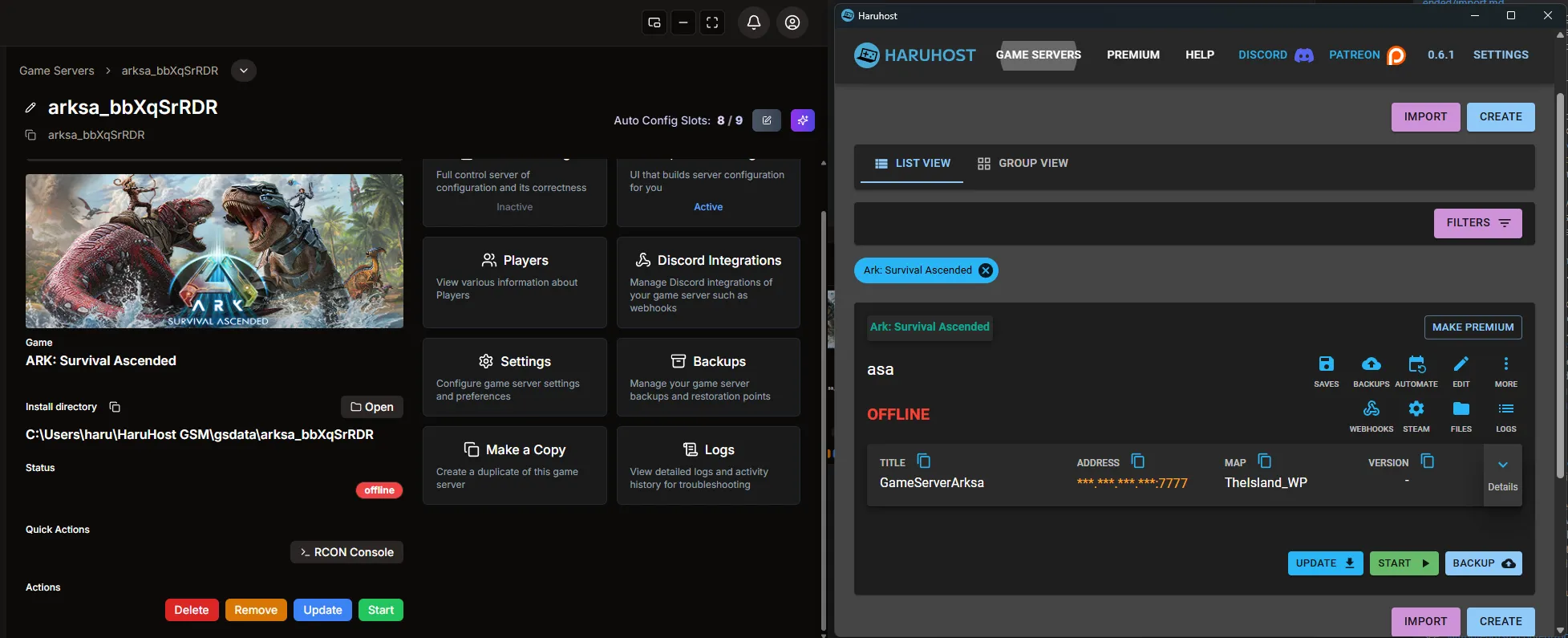Viewport: 1568px width, 638px height.
Task: Click the green START button in Haruhost
Action: click(x=1404, y=563)
